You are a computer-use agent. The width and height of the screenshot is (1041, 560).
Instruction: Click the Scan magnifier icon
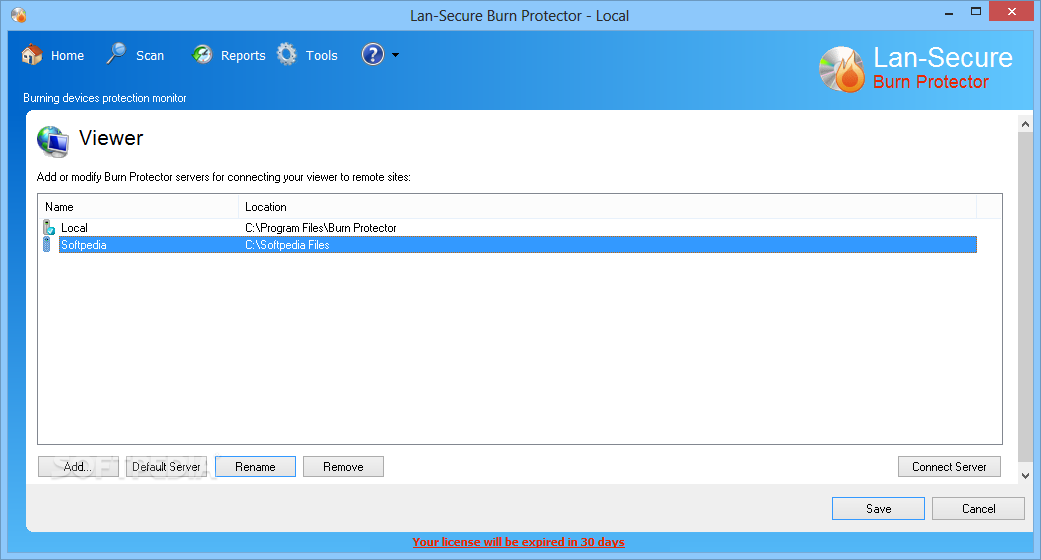pyautogui.click(x=116, y=54)
